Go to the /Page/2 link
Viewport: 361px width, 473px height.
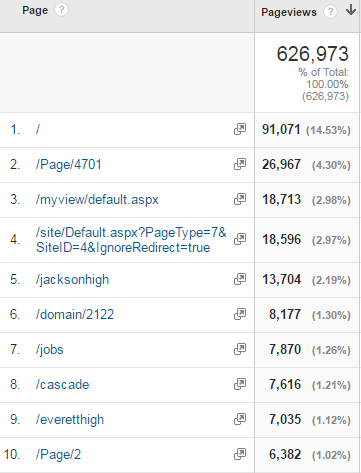[x=58, y=454]
